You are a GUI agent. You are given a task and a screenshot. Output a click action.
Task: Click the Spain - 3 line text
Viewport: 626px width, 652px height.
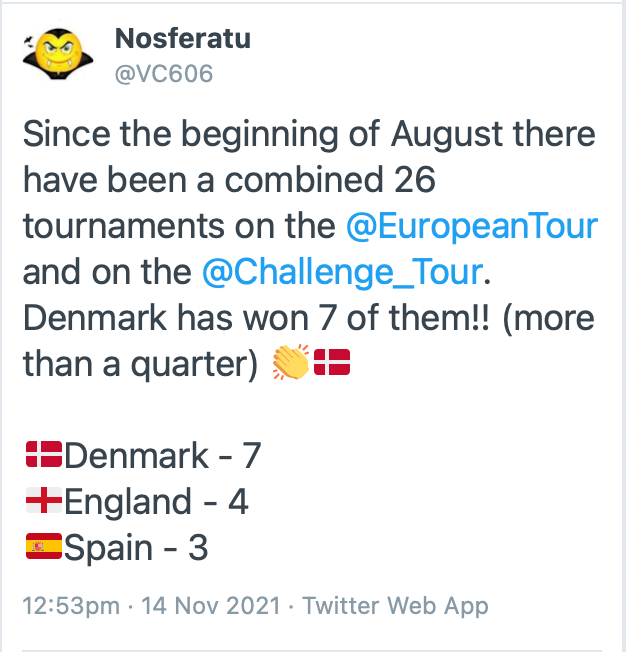click(x=136, y=548)
